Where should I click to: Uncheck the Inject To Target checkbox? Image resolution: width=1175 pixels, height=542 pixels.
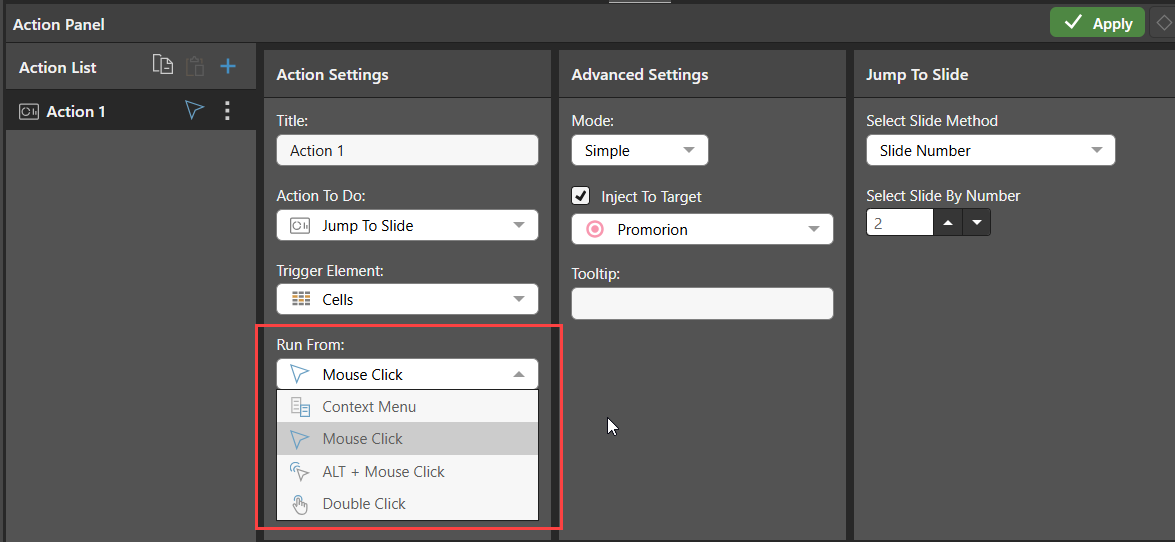[x=580, y=196]
